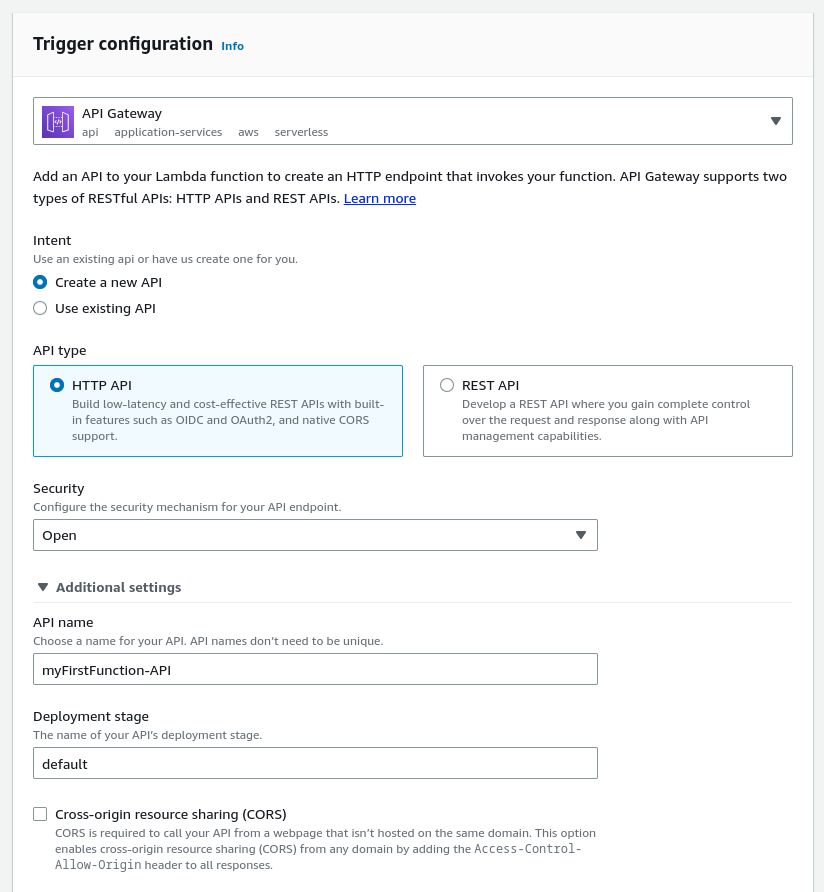The height and width of the screenshot is (892, 824).
Task: Choose the Use existing API radio button
Action: 40,308
